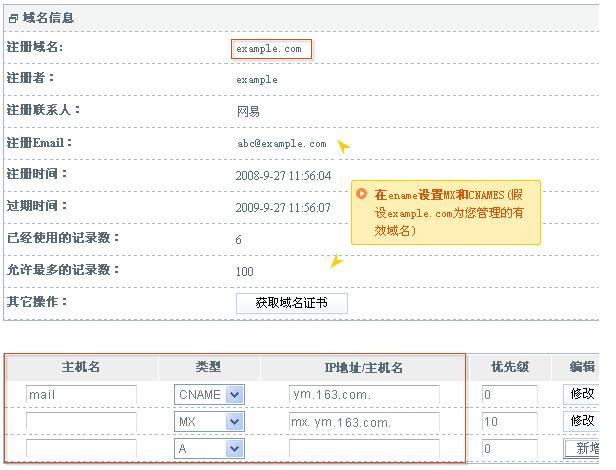616x470 pixels.
Task: Click the 注册域名 label
Action: point(35,47)
